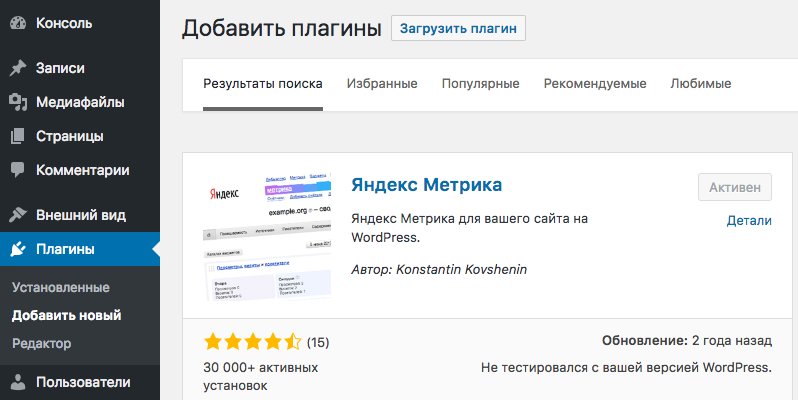Click the Добавить плагины page heading
The width and height of the screenshot is (798, 400).
click(282, 28)
